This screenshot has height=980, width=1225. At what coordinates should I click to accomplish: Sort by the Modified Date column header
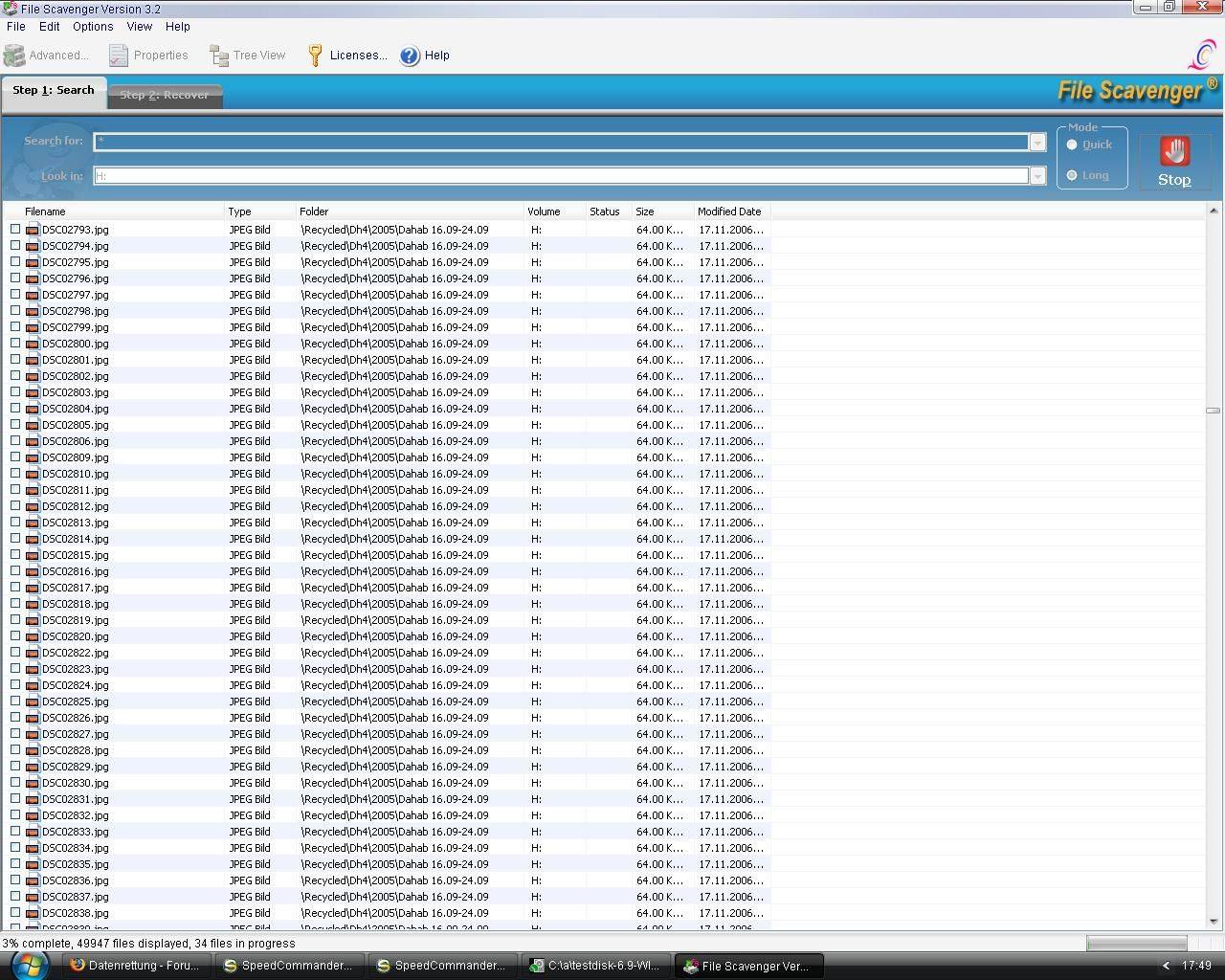click(x=731, y=212)
